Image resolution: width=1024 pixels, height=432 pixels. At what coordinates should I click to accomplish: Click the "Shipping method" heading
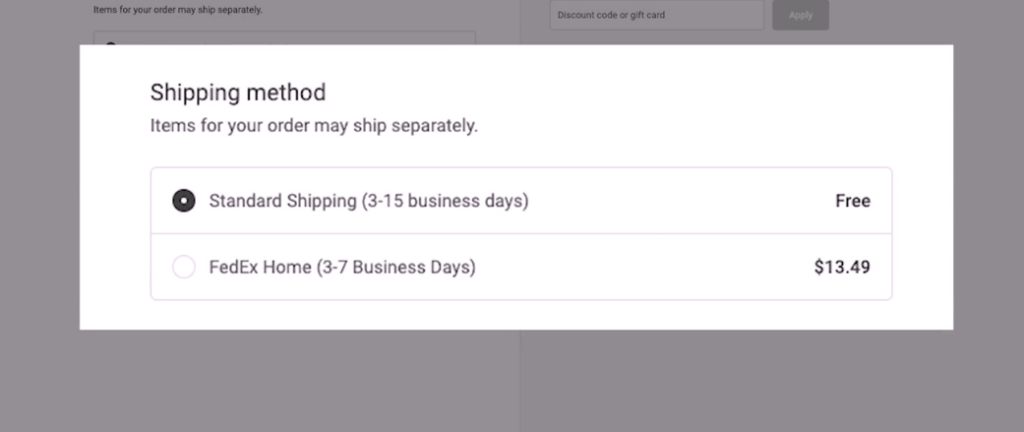click(x=238, y=93)
